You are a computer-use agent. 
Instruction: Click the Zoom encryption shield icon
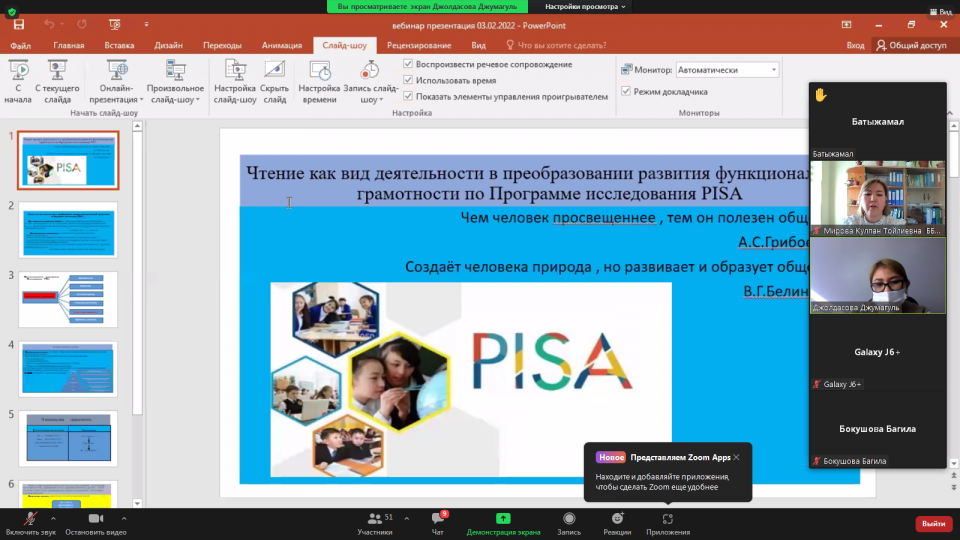pyautogui.click(x=12, y=12)
